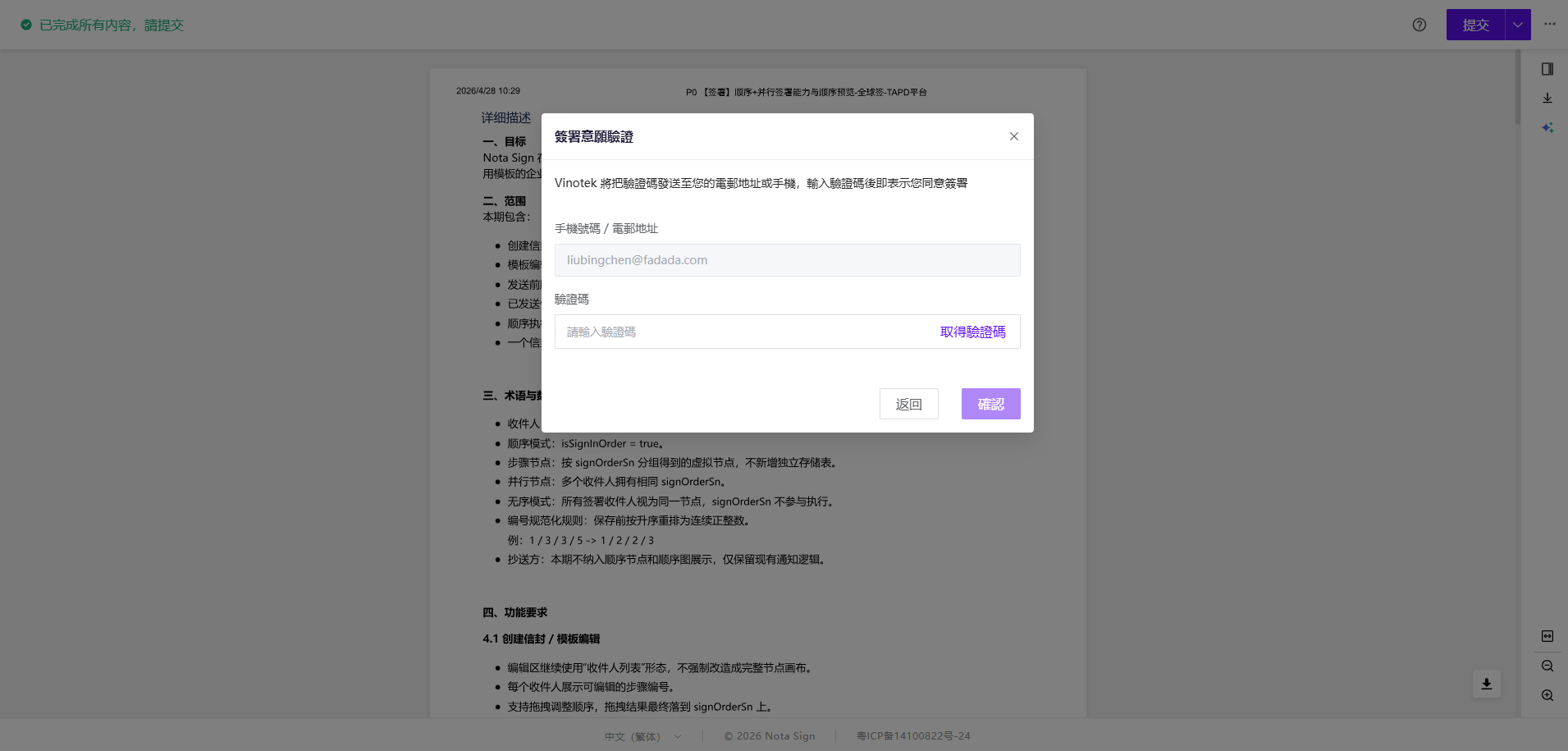Open the three-dot more options menu

click(1549, 24)
